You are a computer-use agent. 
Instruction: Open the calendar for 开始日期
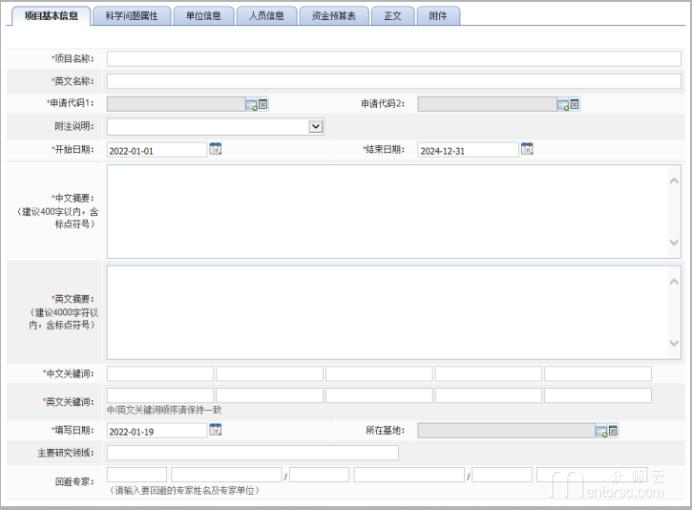215,150
